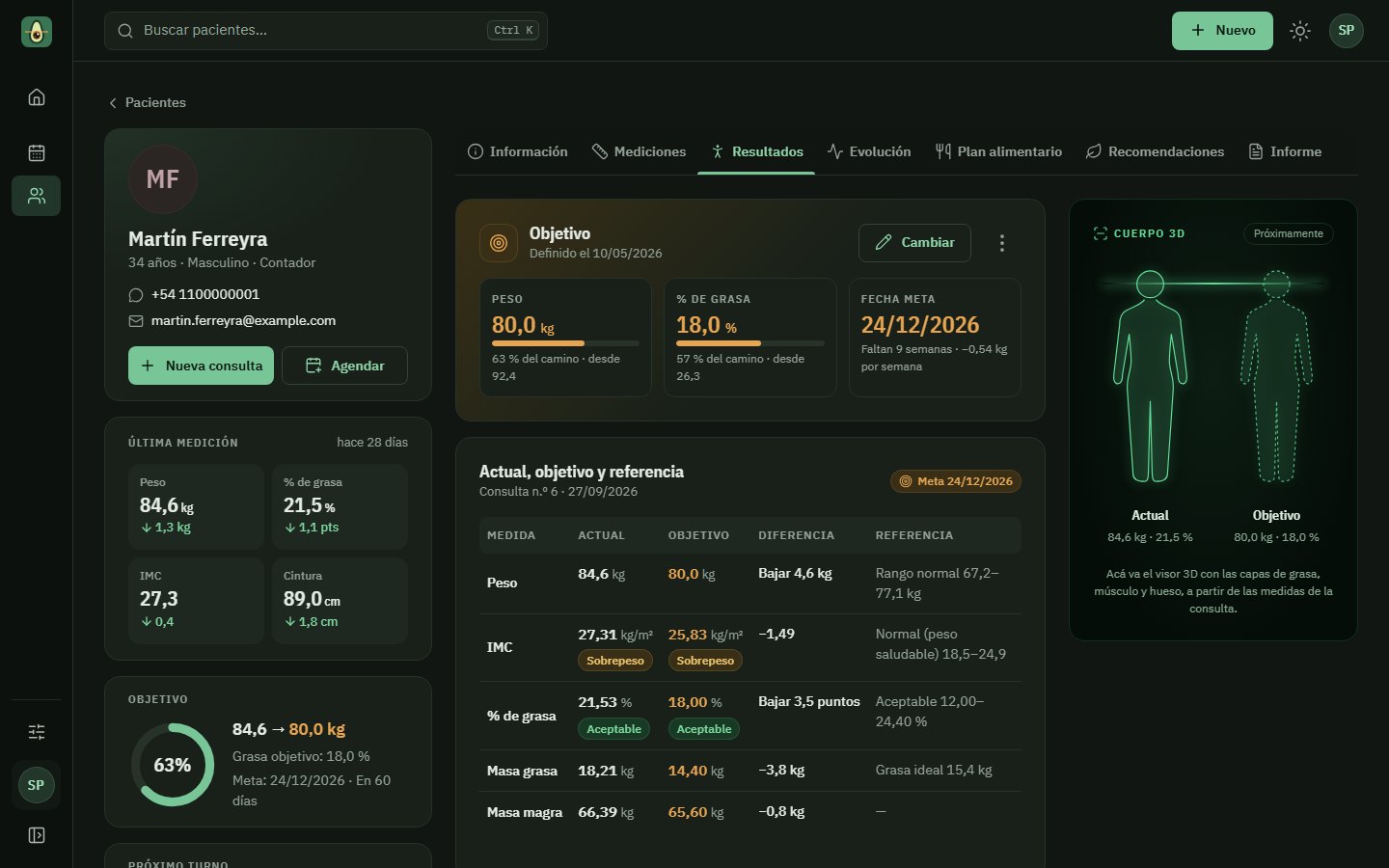This screenshot has width=1389, height=868.
Task: Click the Peso goal progress bar
Action: pos(565,343)
